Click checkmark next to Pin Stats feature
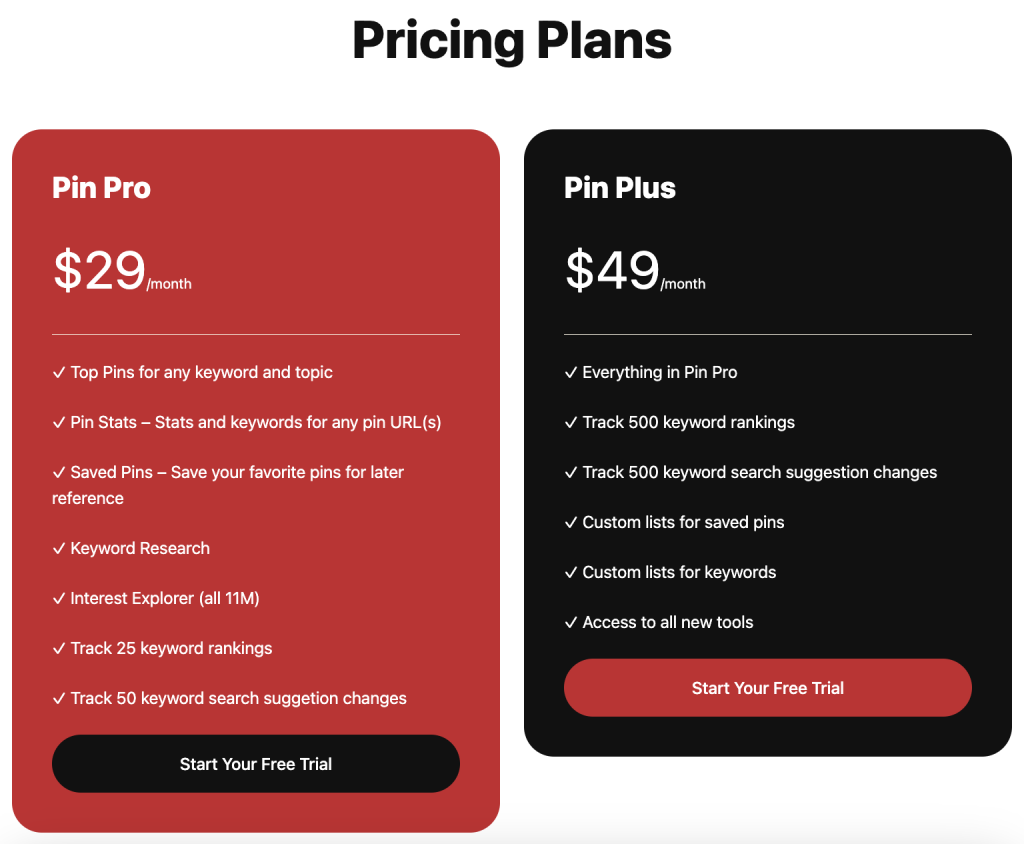The height and width of the screenshot is (844, 1024). coord(59,423)
